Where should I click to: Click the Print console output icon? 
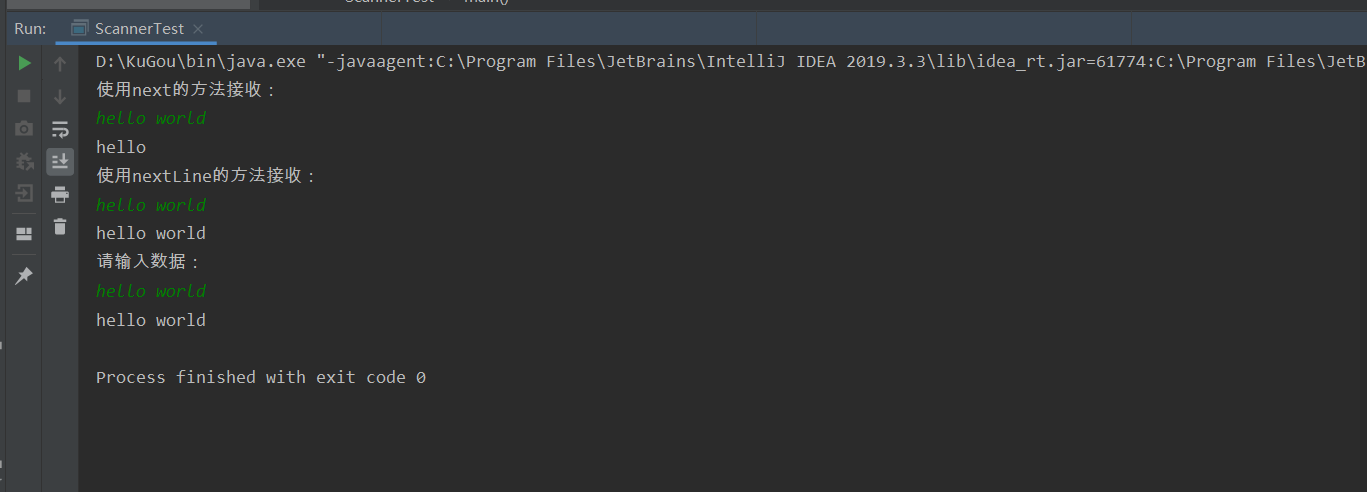60,194
